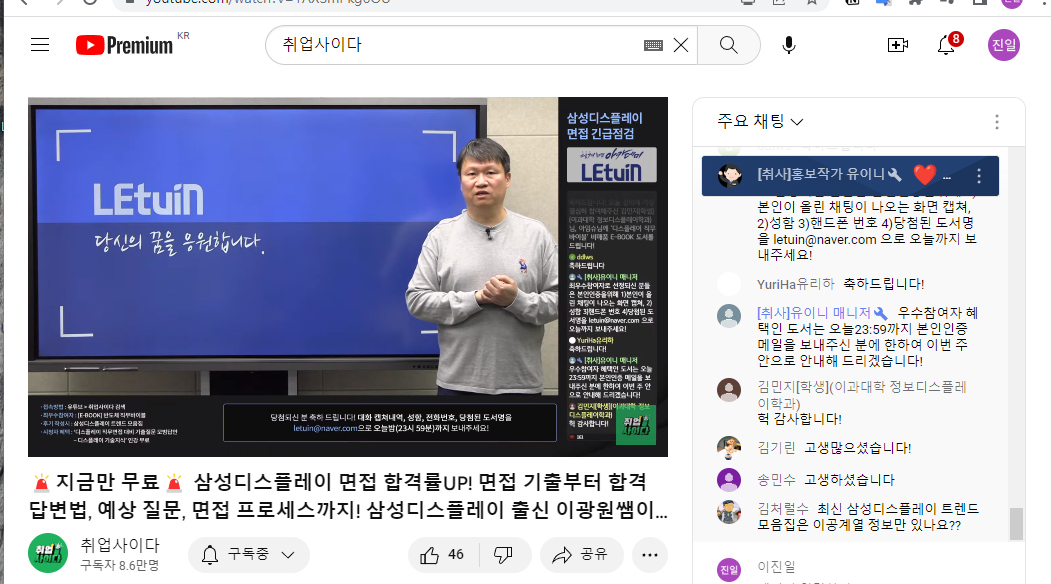Open the purple 진일 account avatar
Viewport: 1051px width, 584px height.
[1003, 45]
